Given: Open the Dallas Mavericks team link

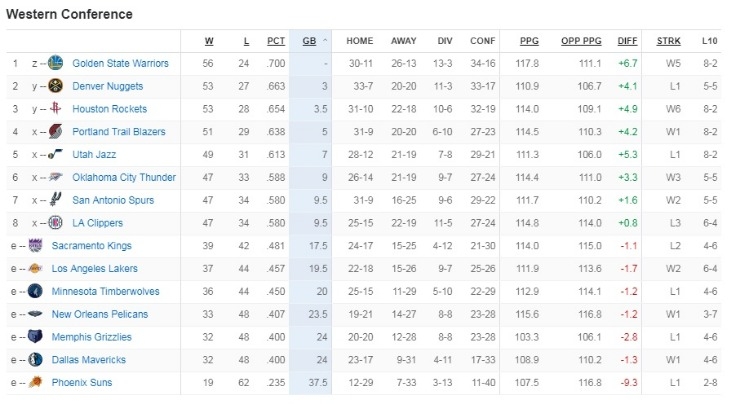Looking at the screenshot, I should [x=89, y=360].
